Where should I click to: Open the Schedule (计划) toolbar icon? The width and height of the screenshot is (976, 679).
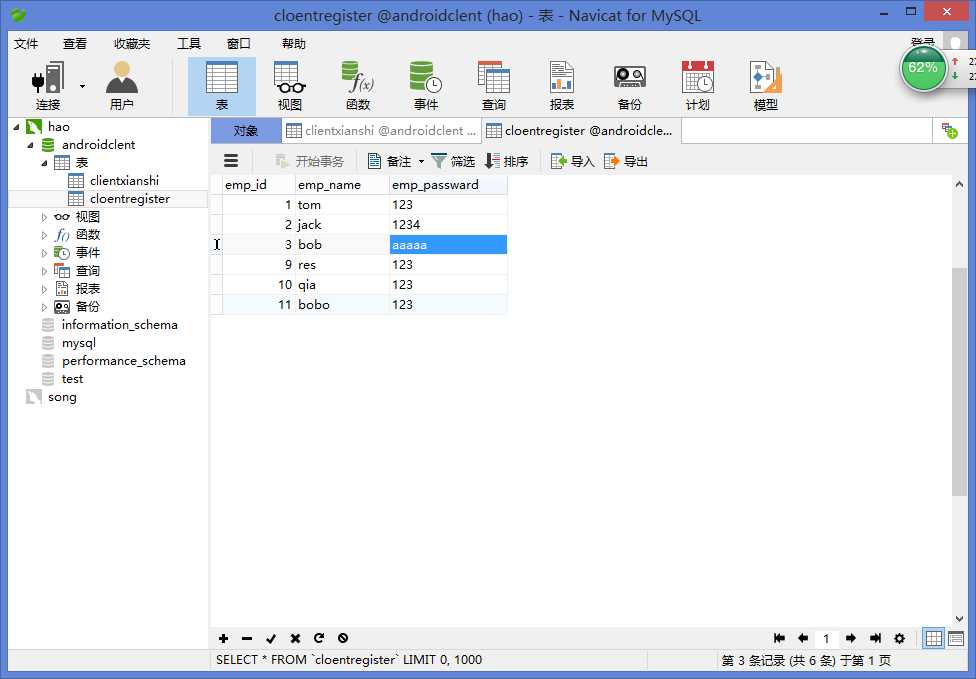(697, 86)
